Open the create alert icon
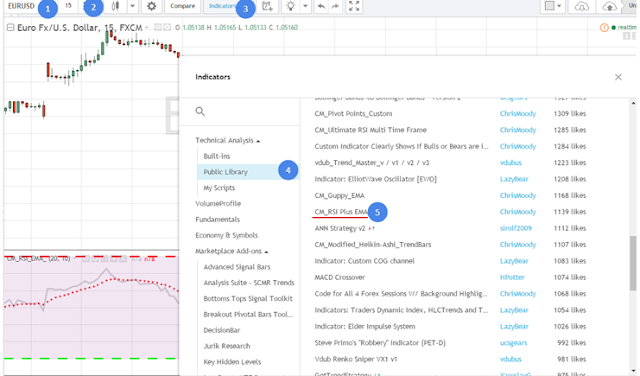Viewport: 640px width, 376px height. click(267, 6)
